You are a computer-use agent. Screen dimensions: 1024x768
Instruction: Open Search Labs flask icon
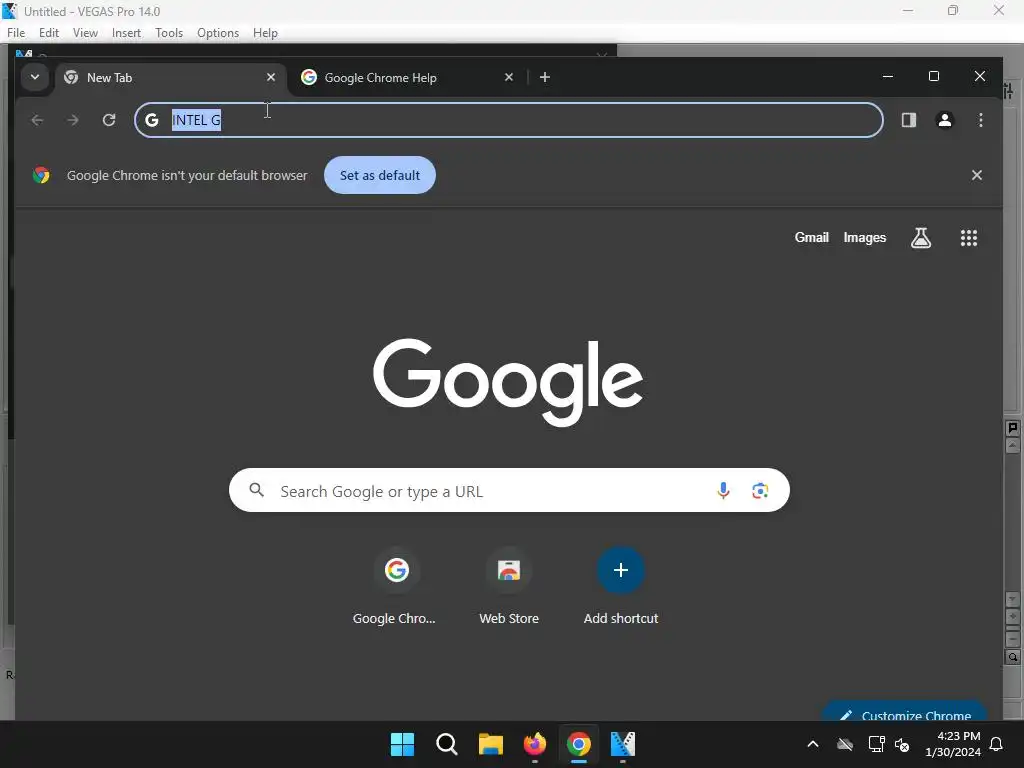point(921,238)
